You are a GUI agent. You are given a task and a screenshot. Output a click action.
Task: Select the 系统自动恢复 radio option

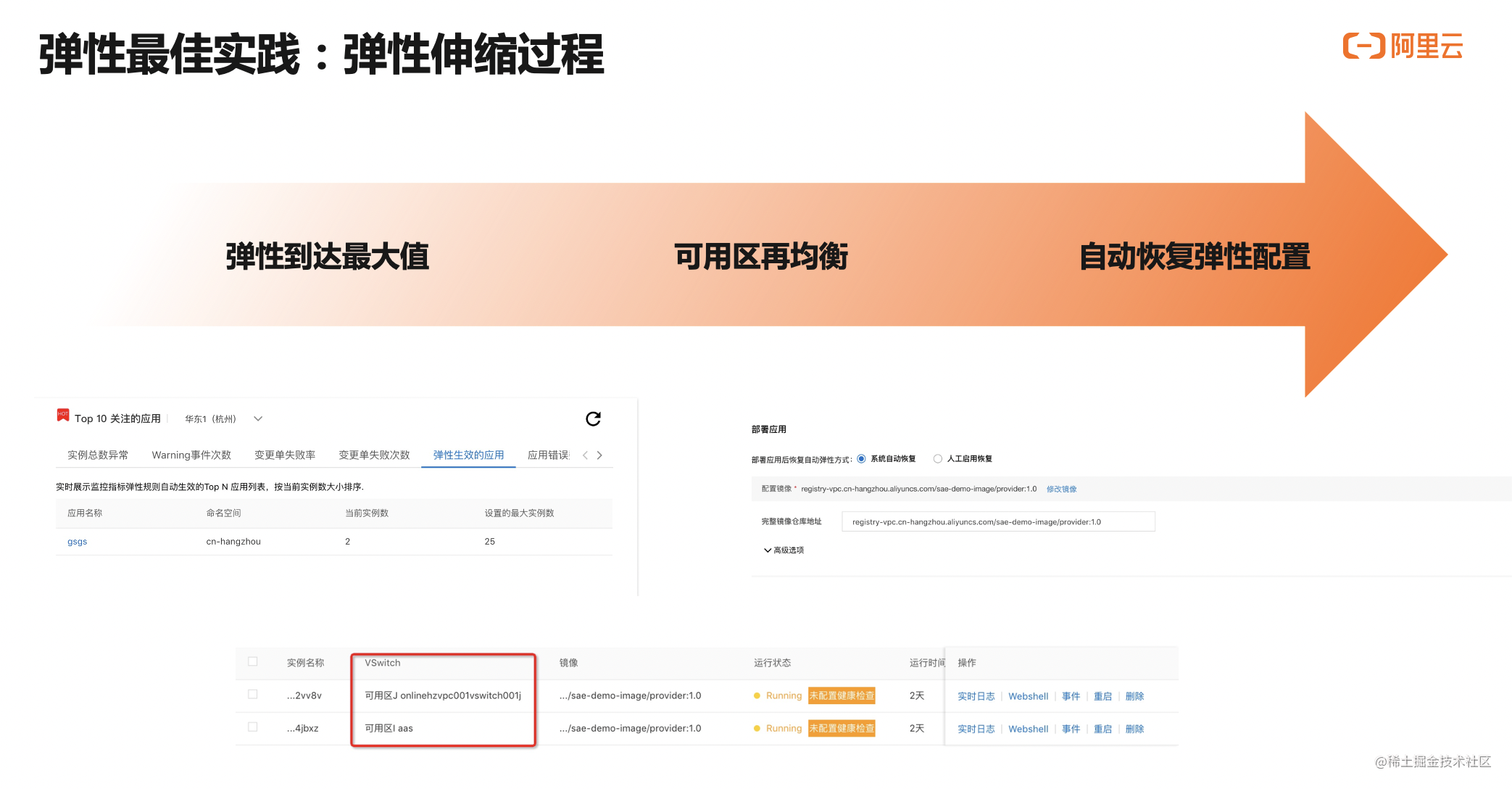click(861, 458)
